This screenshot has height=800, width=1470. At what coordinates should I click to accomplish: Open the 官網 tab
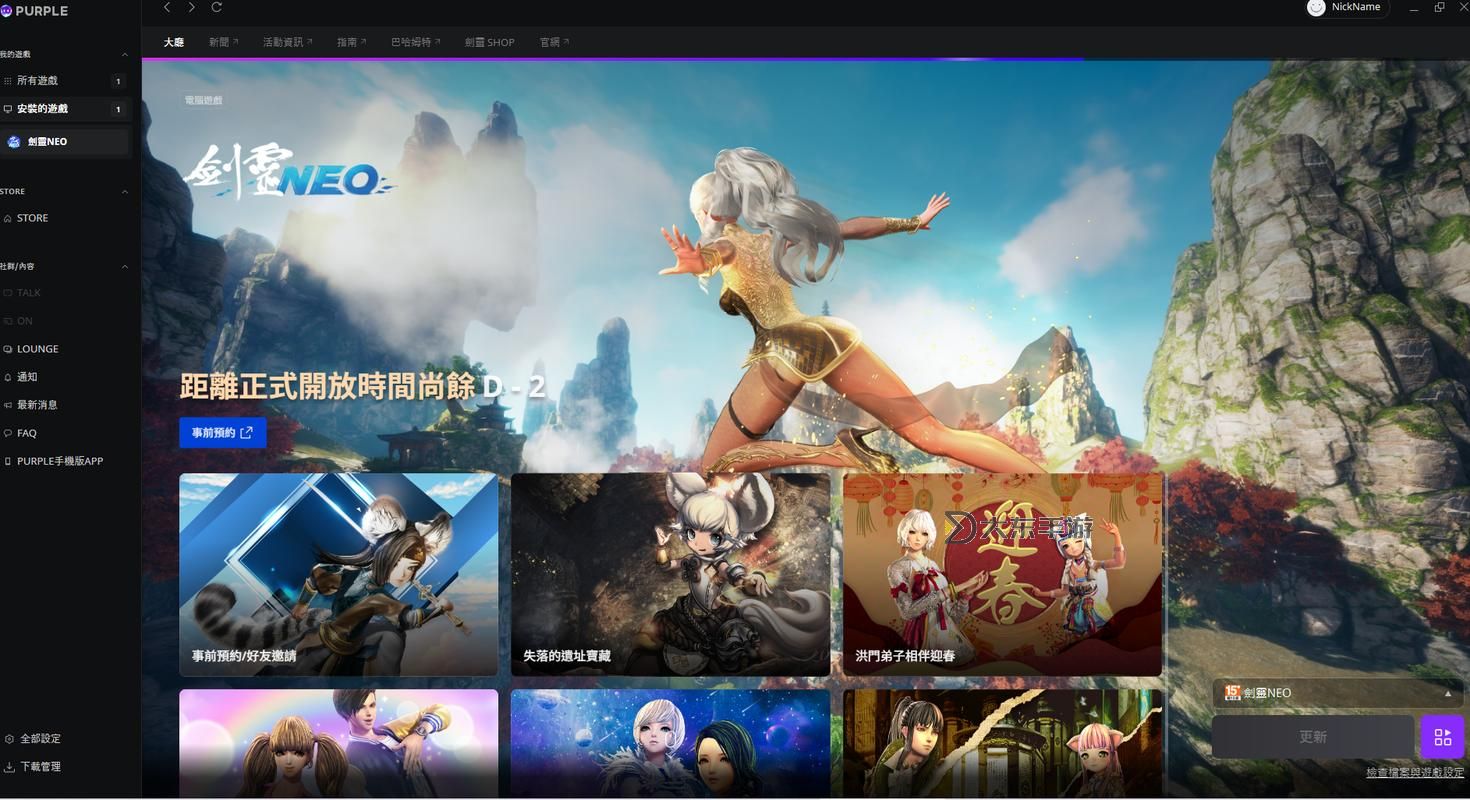point(554,42)
